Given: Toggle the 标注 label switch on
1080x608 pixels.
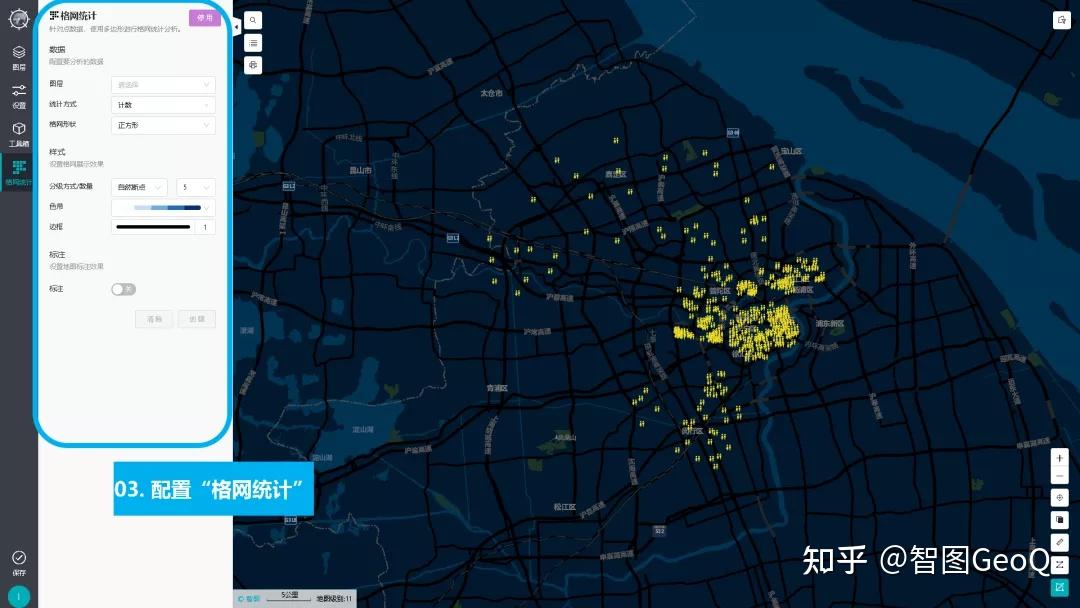Looking at the screenshot, I should (x=123, y=289).
